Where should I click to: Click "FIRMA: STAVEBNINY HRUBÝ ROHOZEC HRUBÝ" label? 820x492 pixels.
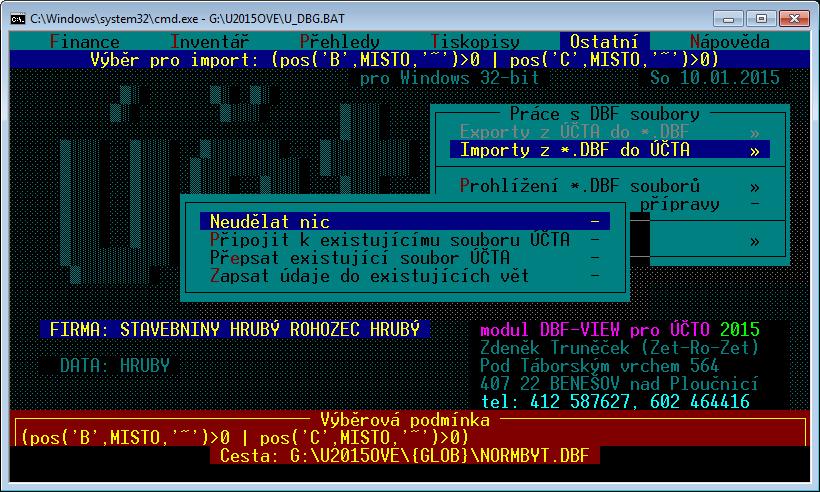pyautogui.click(x=235, y=329)
